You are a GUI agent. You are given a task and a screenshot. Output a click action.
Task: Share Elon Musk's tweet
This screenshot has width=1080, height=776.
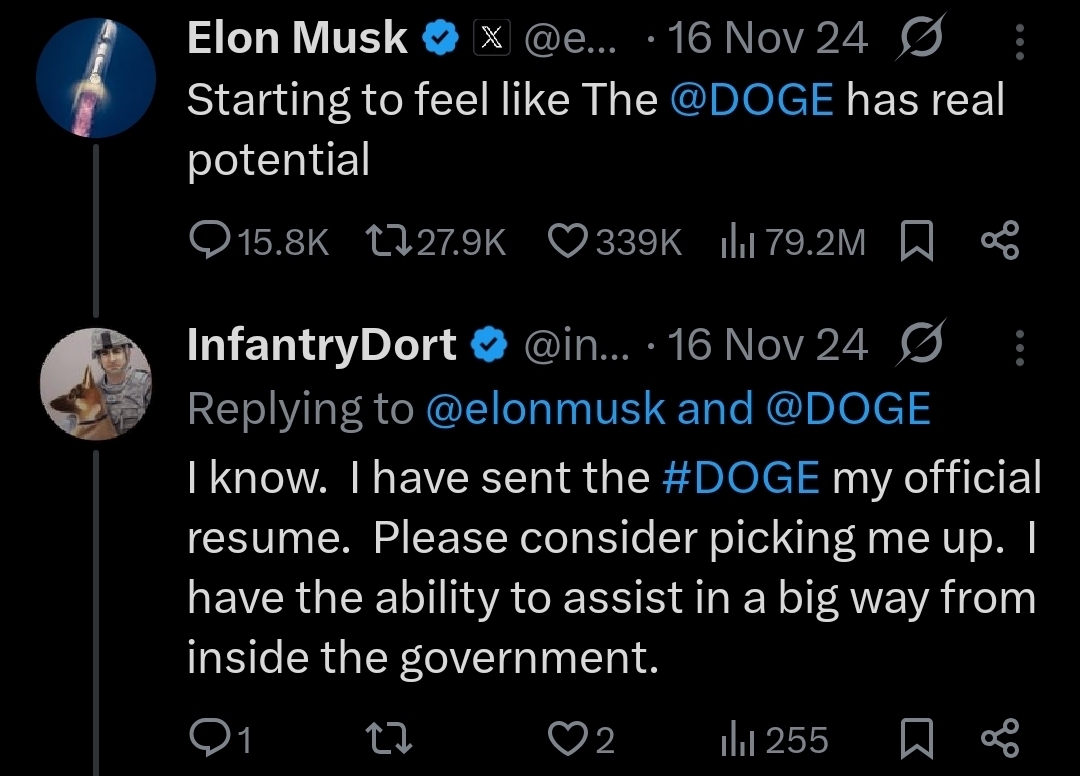tap(999, 241)
